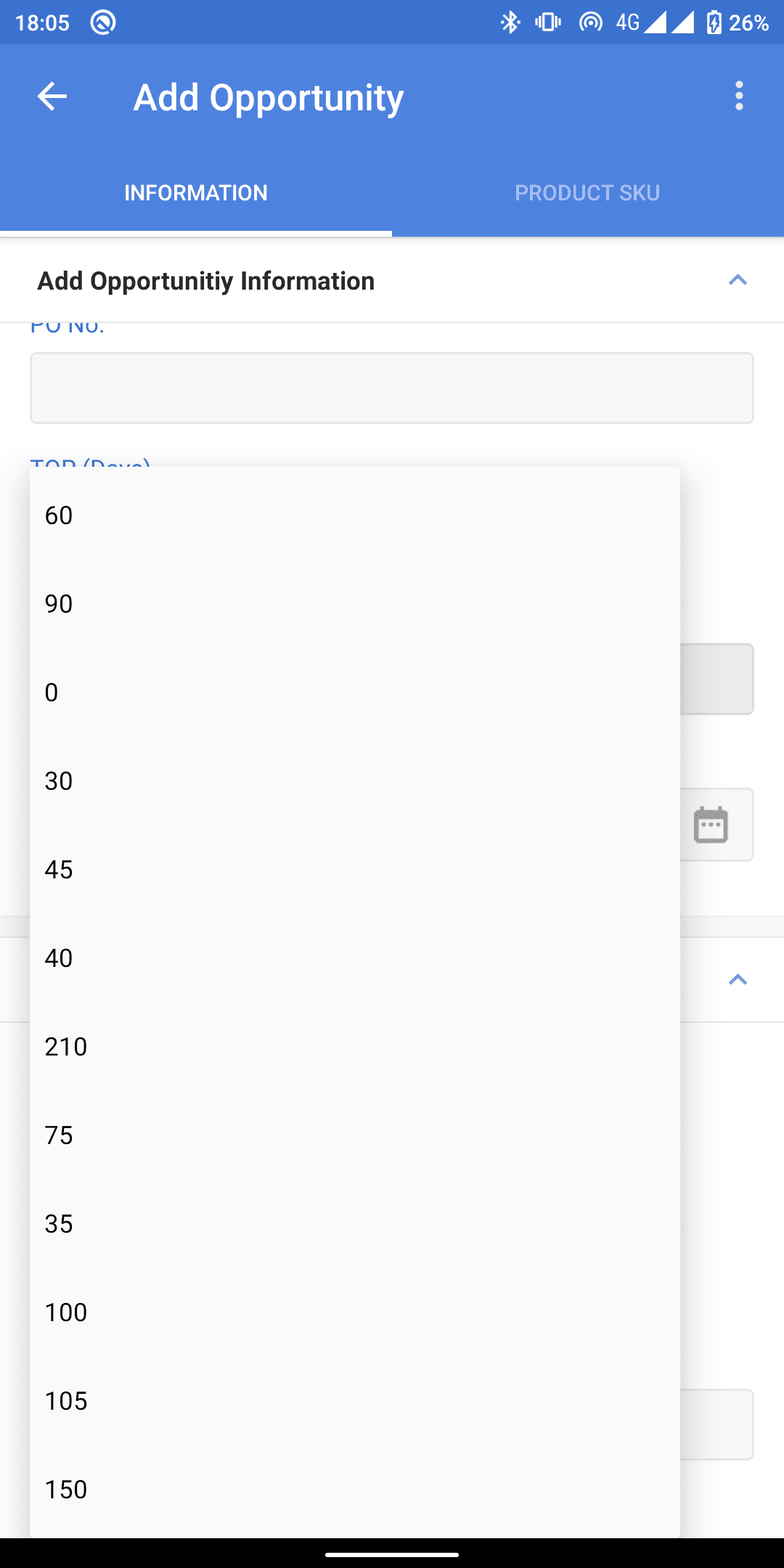Click the PO No. input field
This screenshot has height=1568, width=784.
click(x=392, y=388)
